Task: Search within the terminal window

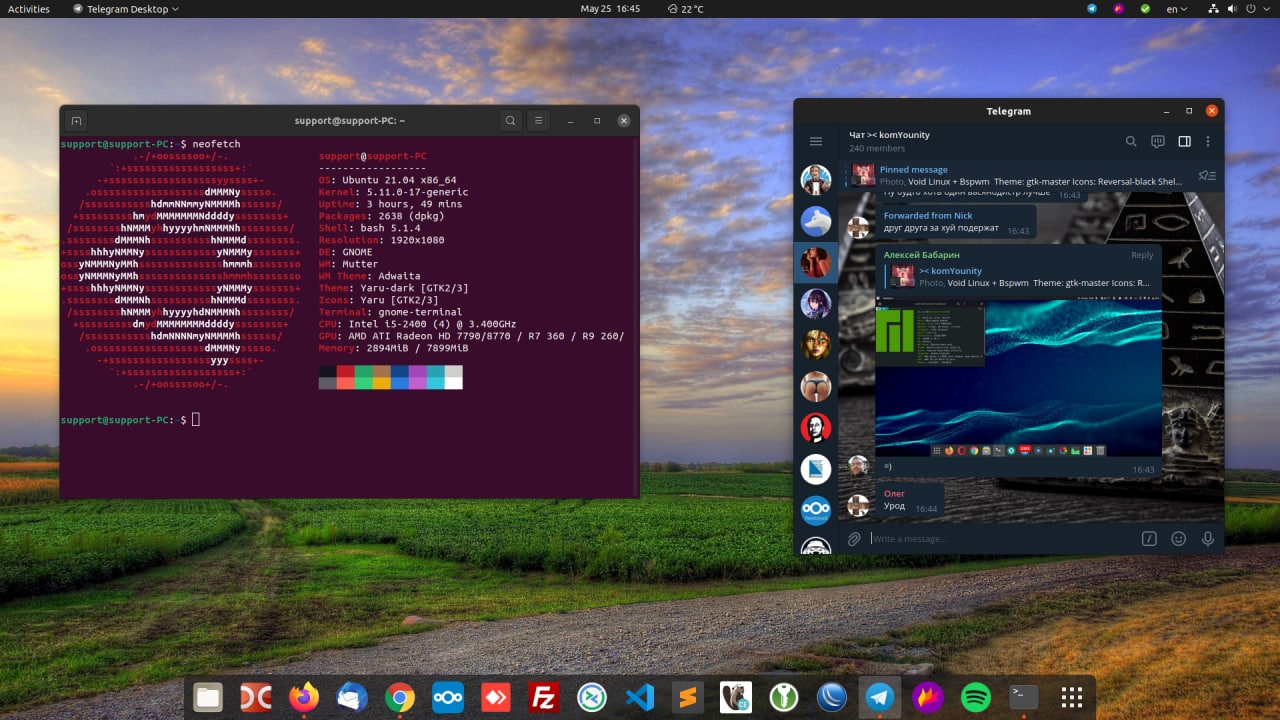Action: pyautogui.click(x=511, y=121)
